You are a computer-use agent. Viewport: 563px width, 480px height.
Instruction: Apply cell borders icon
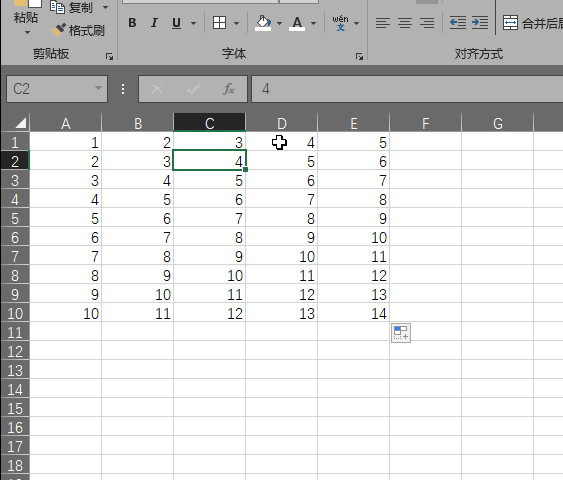(219, 23)
